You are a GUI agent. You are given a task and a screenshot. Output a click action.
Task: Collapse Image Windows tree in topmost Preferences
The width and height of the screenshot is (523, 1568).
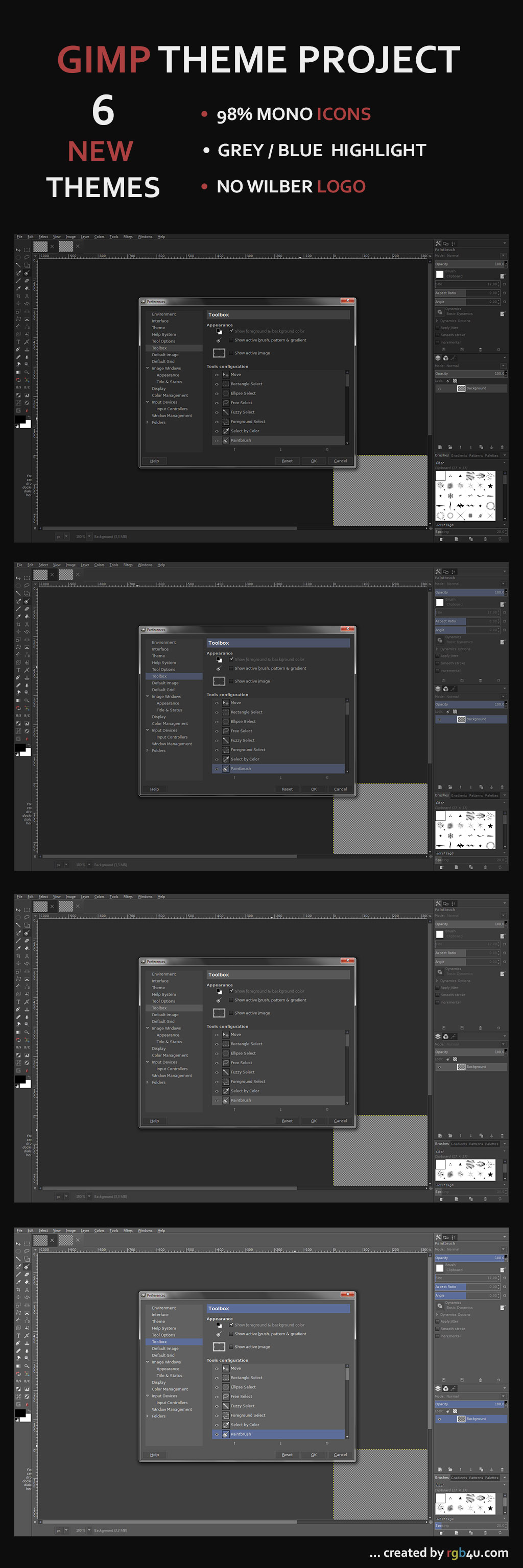click(x=147, y=368)
